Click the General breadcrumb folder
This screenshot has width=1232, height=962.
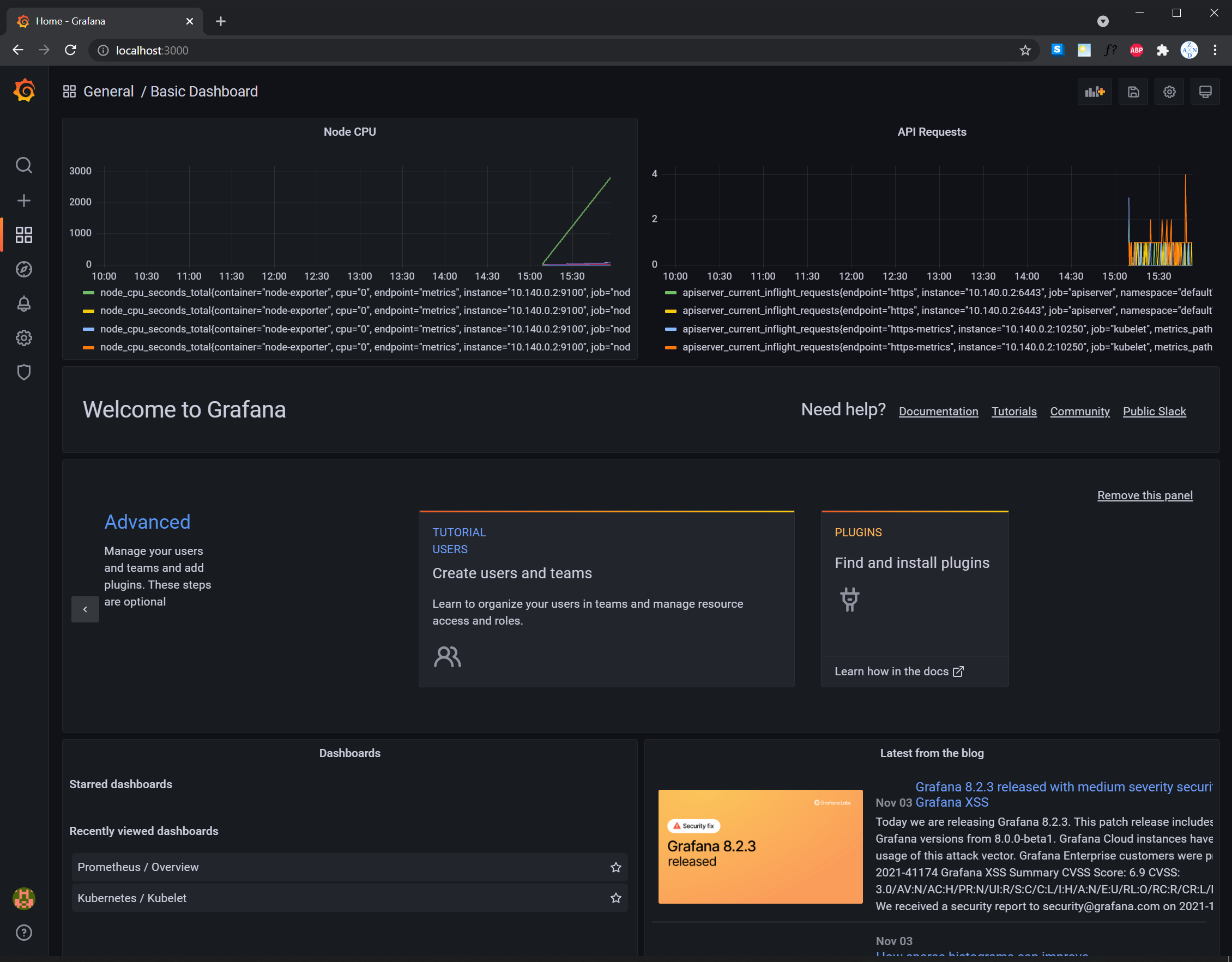pos(108,92)
